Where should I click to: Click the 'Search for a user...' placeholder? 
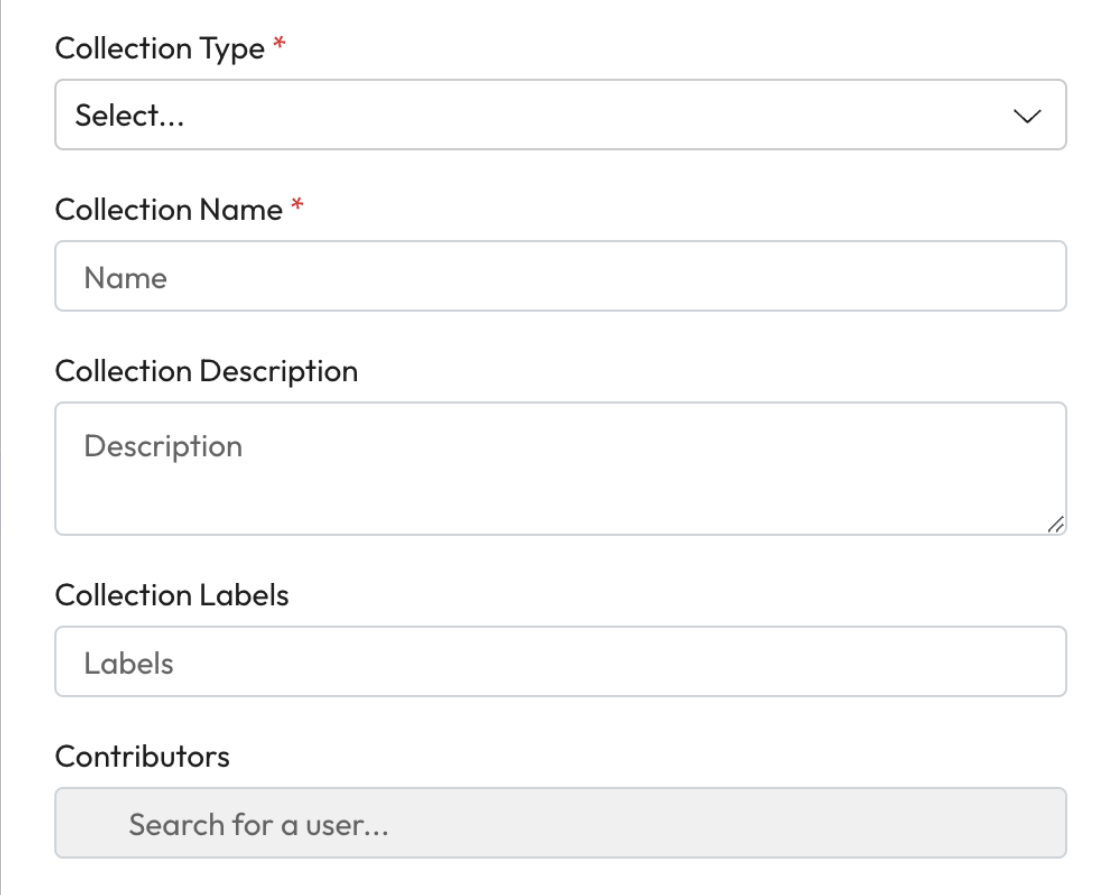tap(258, 825)
